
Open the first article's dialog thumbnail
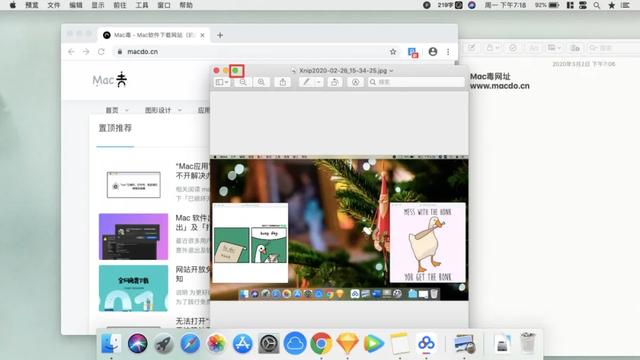tap(133, 185)
